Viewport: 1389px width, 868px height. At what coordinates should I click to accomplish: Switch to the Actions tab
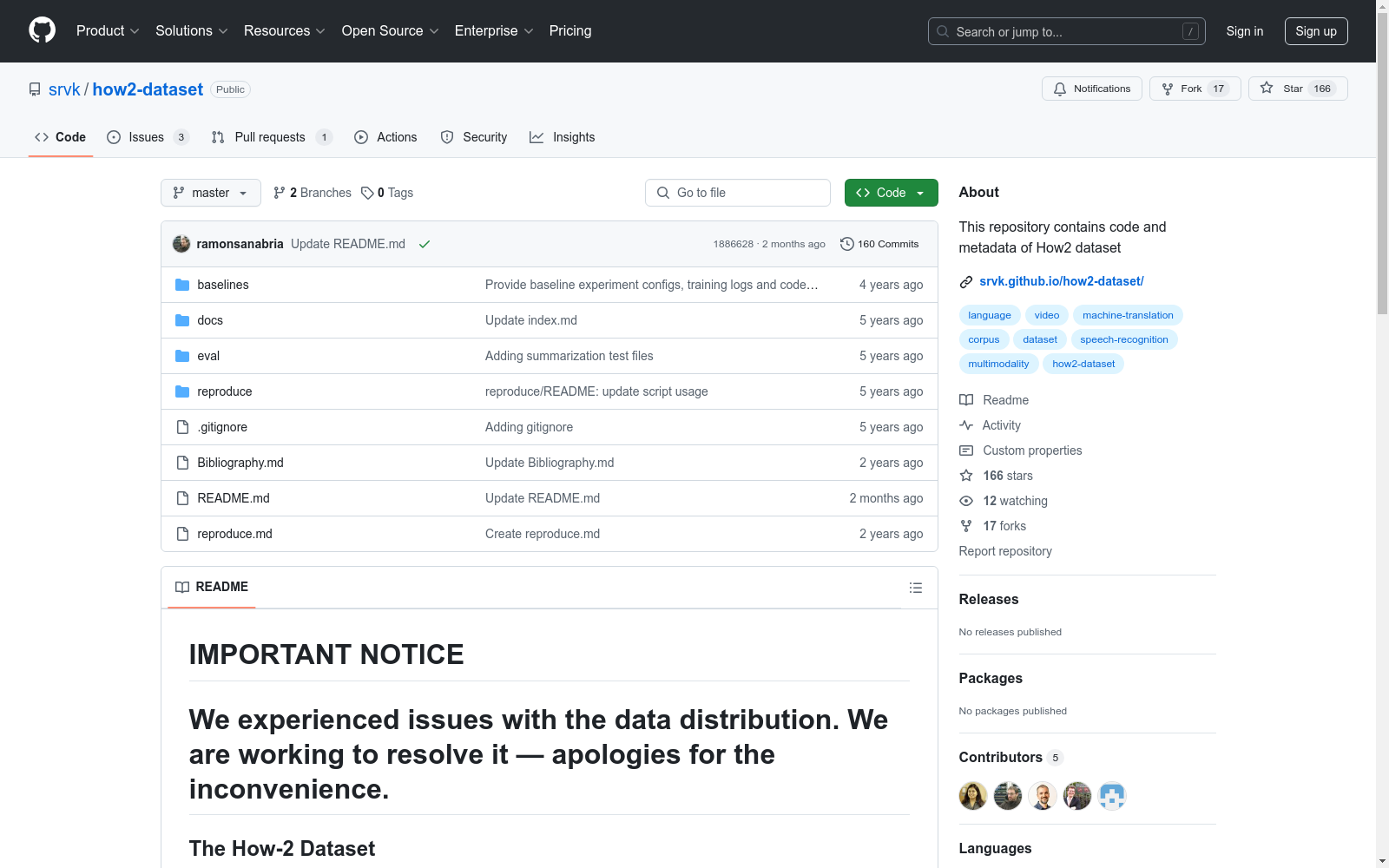385,137
